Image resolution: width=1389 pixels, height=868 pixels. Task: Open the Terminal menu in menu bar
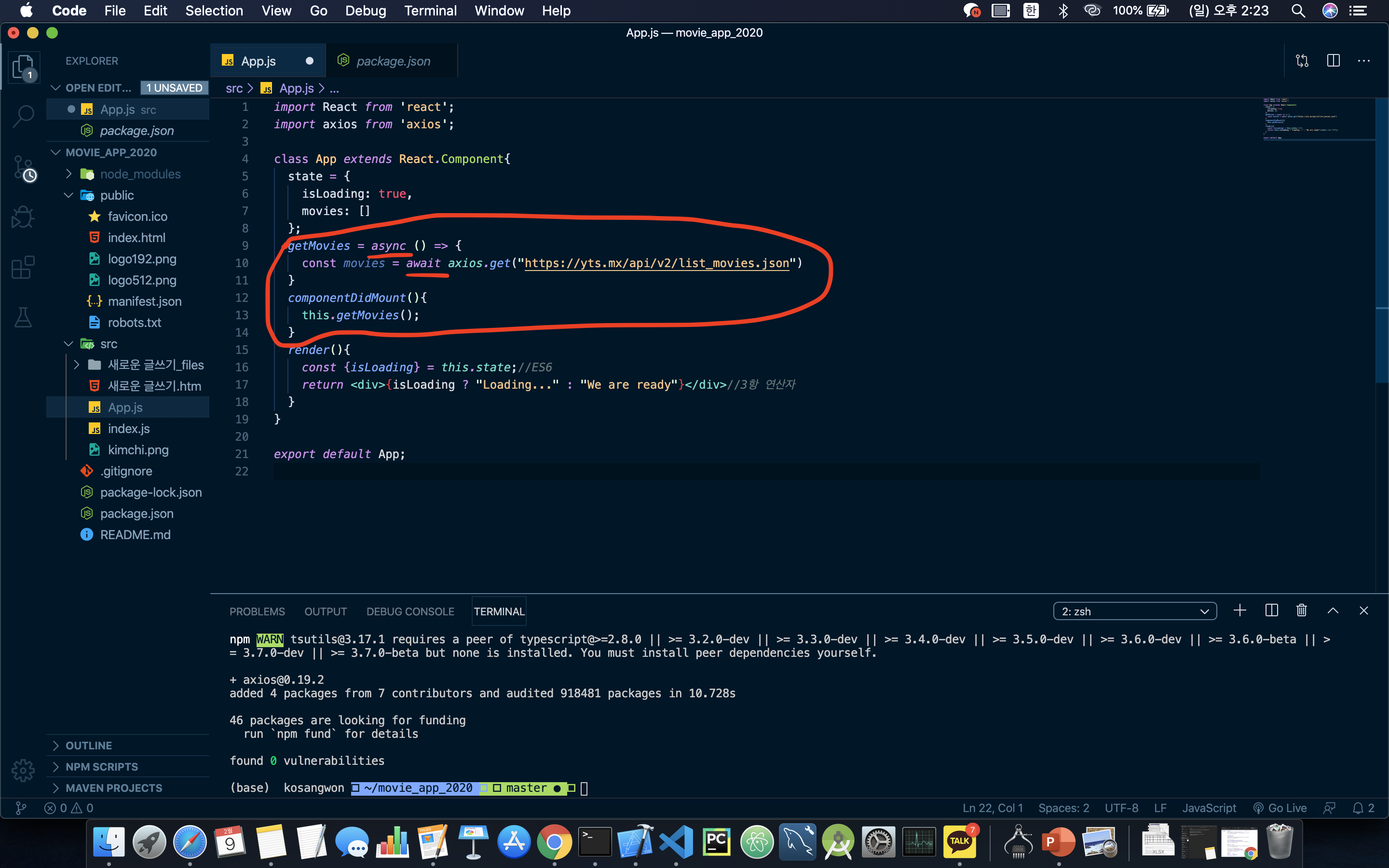click(430, 10)
